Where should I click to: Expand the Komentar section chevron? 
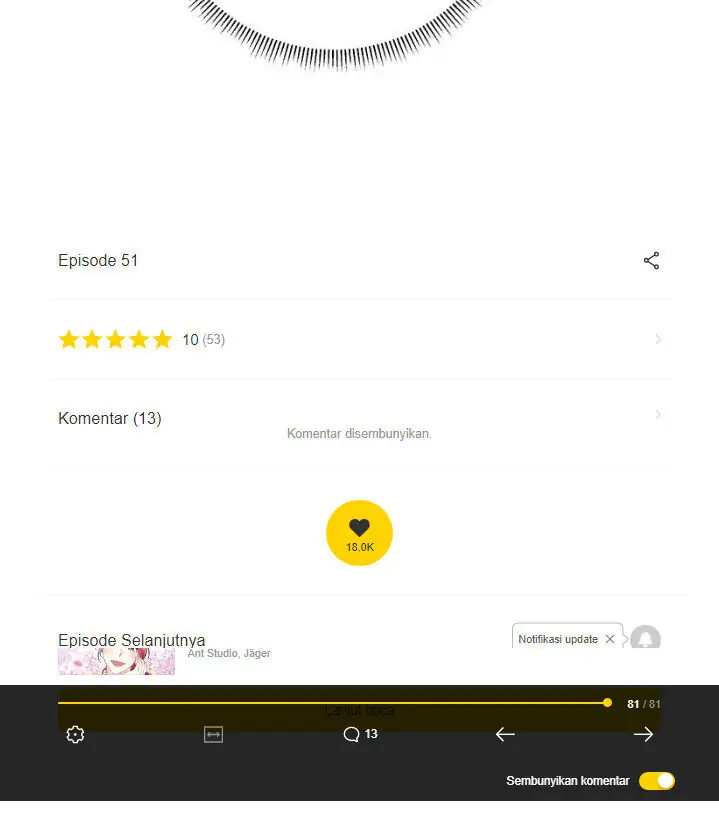click(658, 415)
